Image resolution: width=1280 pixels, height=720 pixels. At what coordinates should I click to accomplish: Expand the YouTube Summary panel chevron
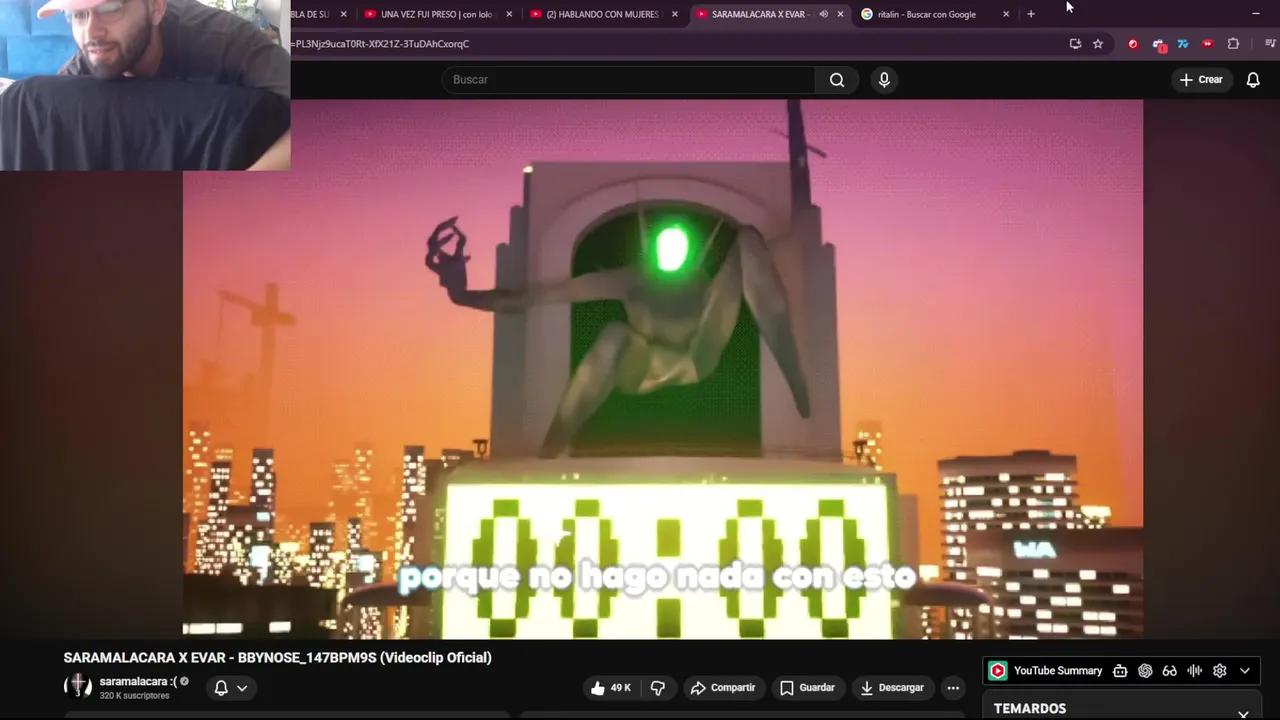tap(1245, 671)
